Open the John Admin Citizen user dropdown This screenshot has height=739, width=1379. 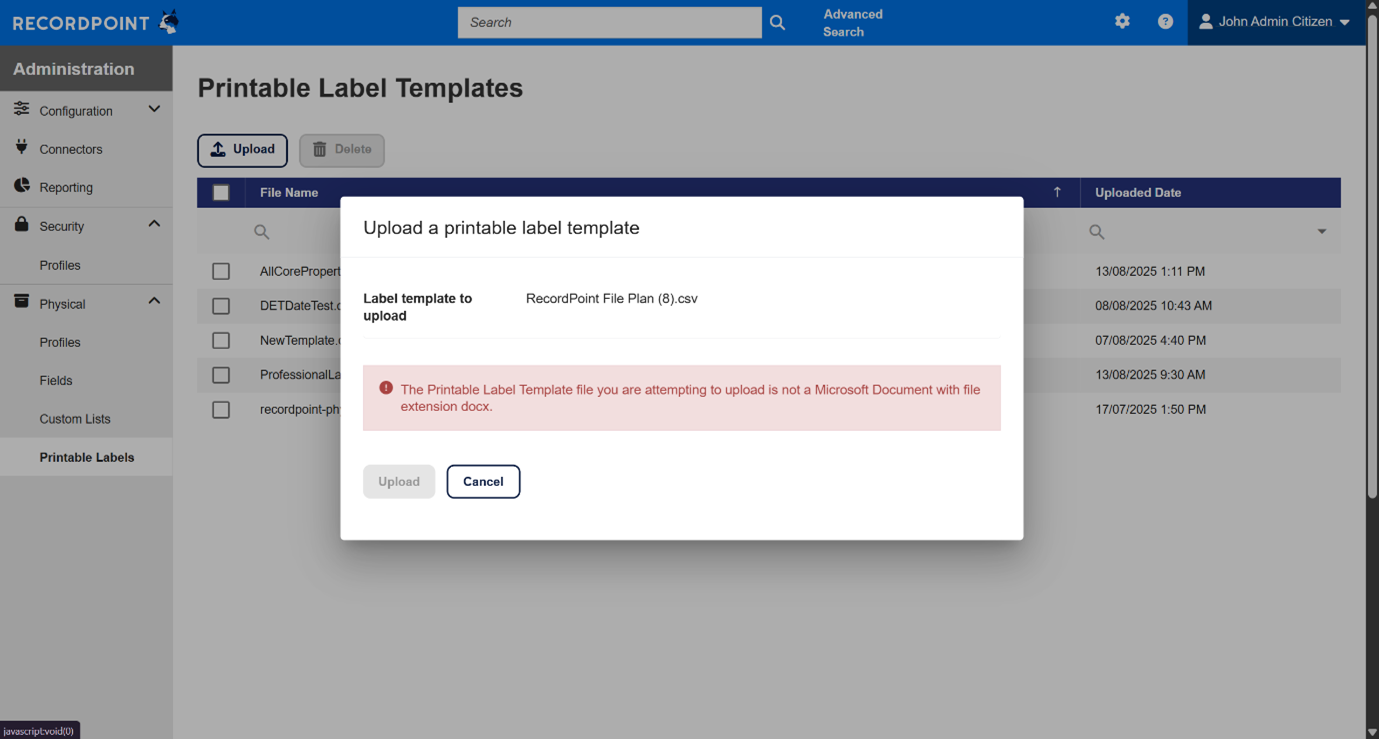tap(1275, 22)
